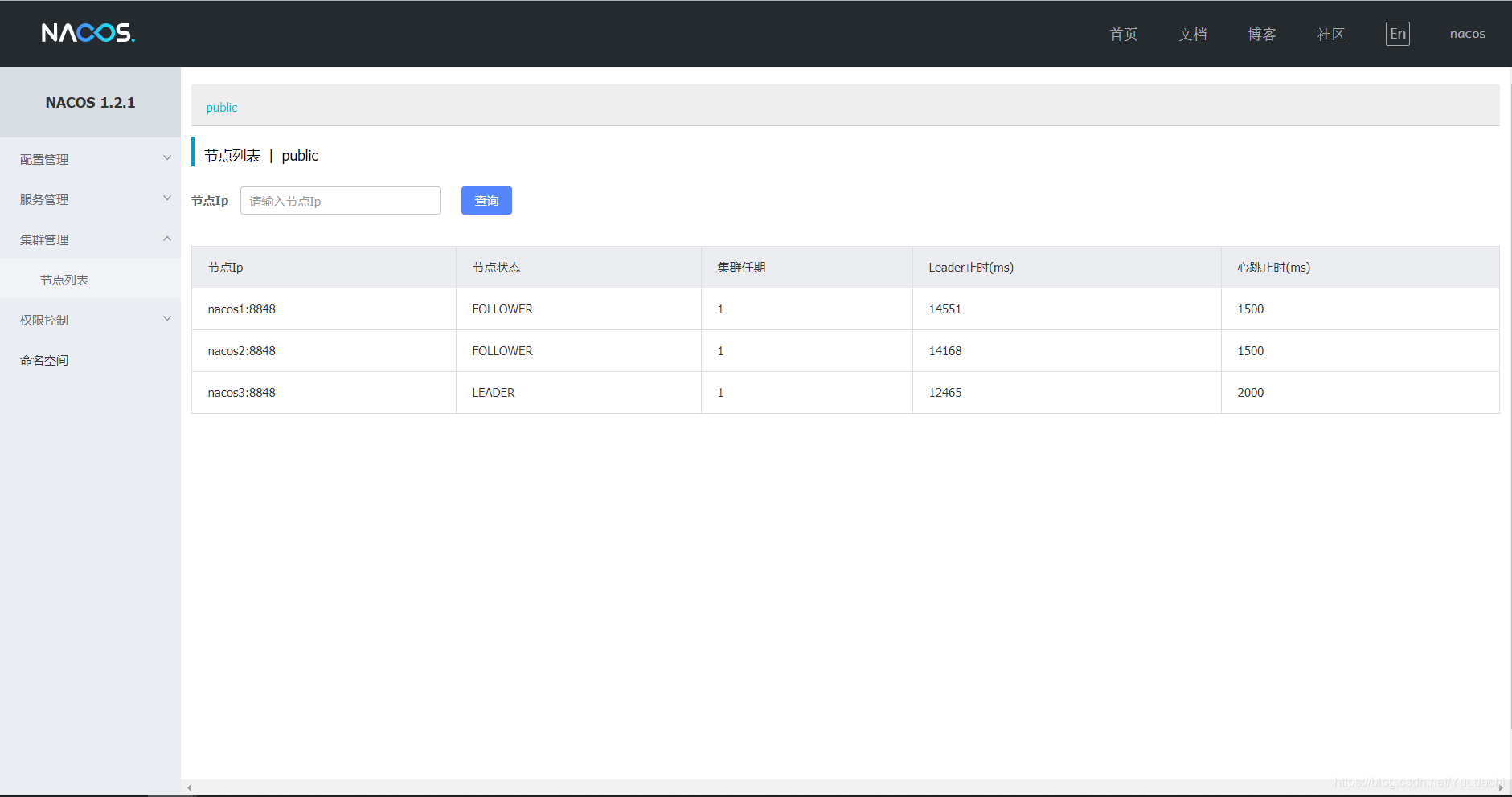The height and width of the screenshot is (797, 1512).
Task: Expand the 权限控制 sidebar chevron
Action: coord(167,319)
